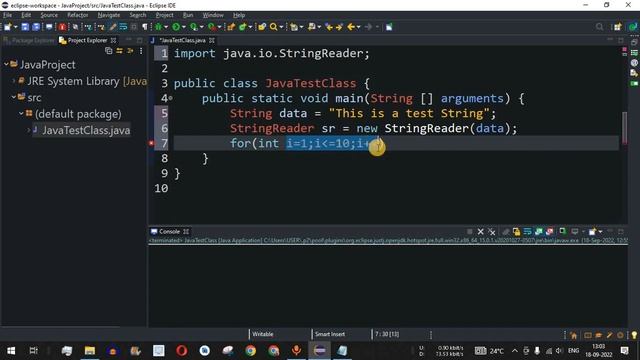Open the dropdown next to New icon

tap(16, 27)
